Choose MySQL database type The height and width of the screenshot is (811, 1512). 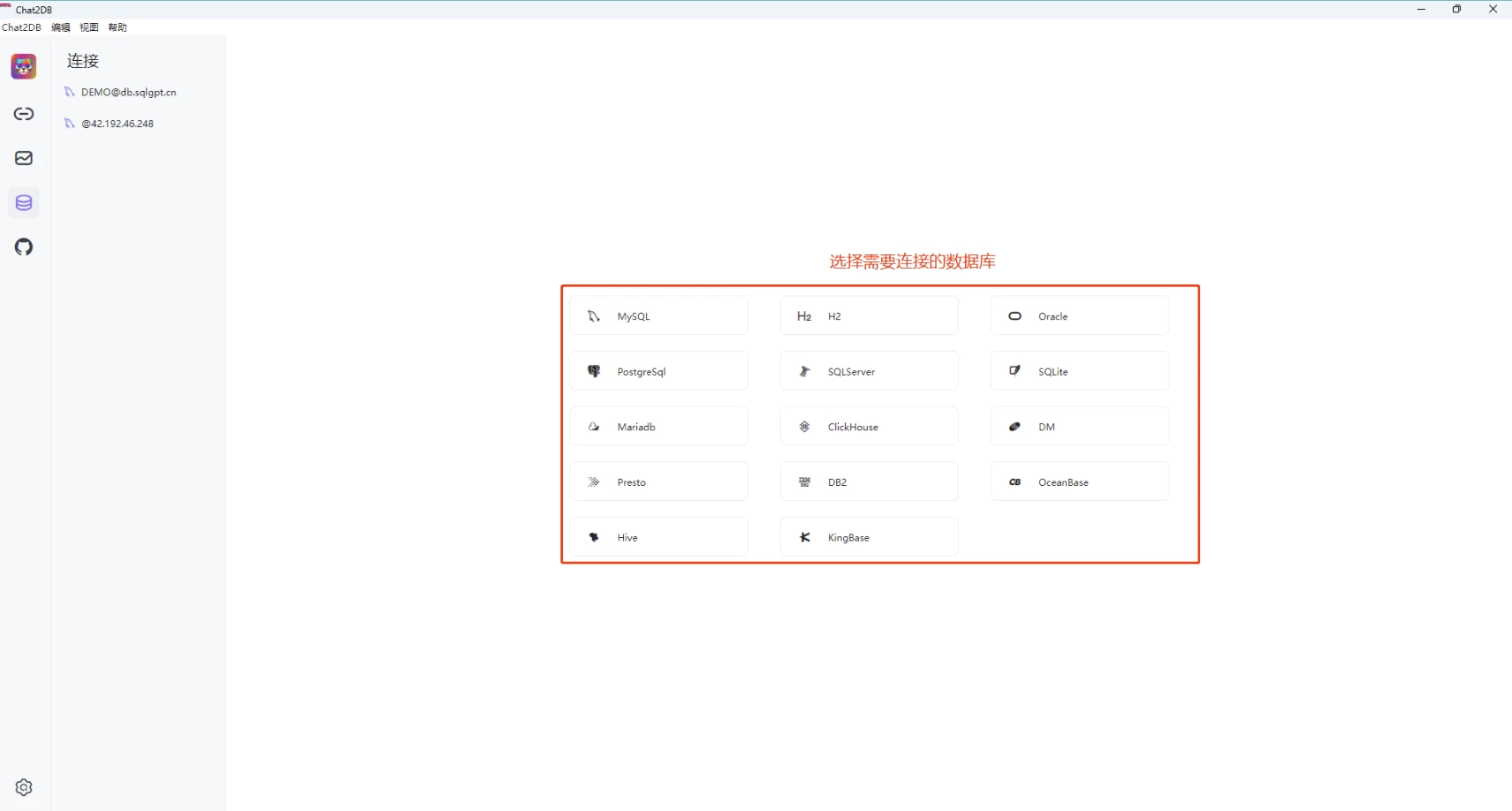point(658,316)
